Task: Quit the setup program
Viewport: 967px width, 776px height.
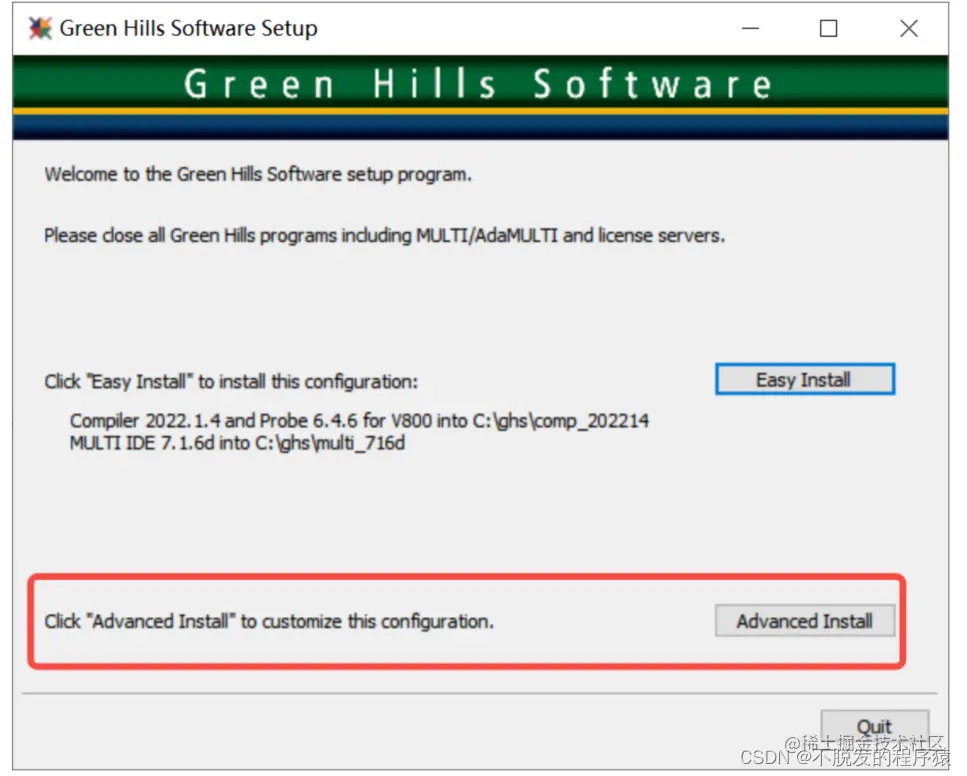Action: pyautogui.click(x=874, y=726)
